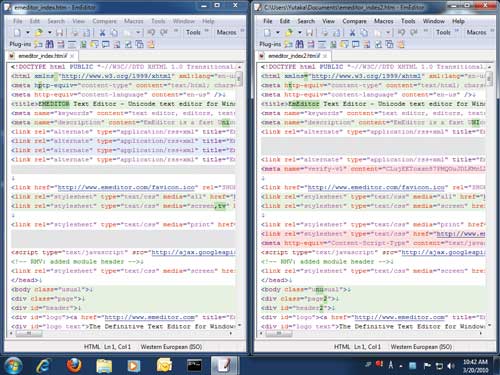This screenshot has width=500, height=375.
Task: Click Macros toolbar button in emeditor_index2.htm window
Action: [x=476, y=32]
